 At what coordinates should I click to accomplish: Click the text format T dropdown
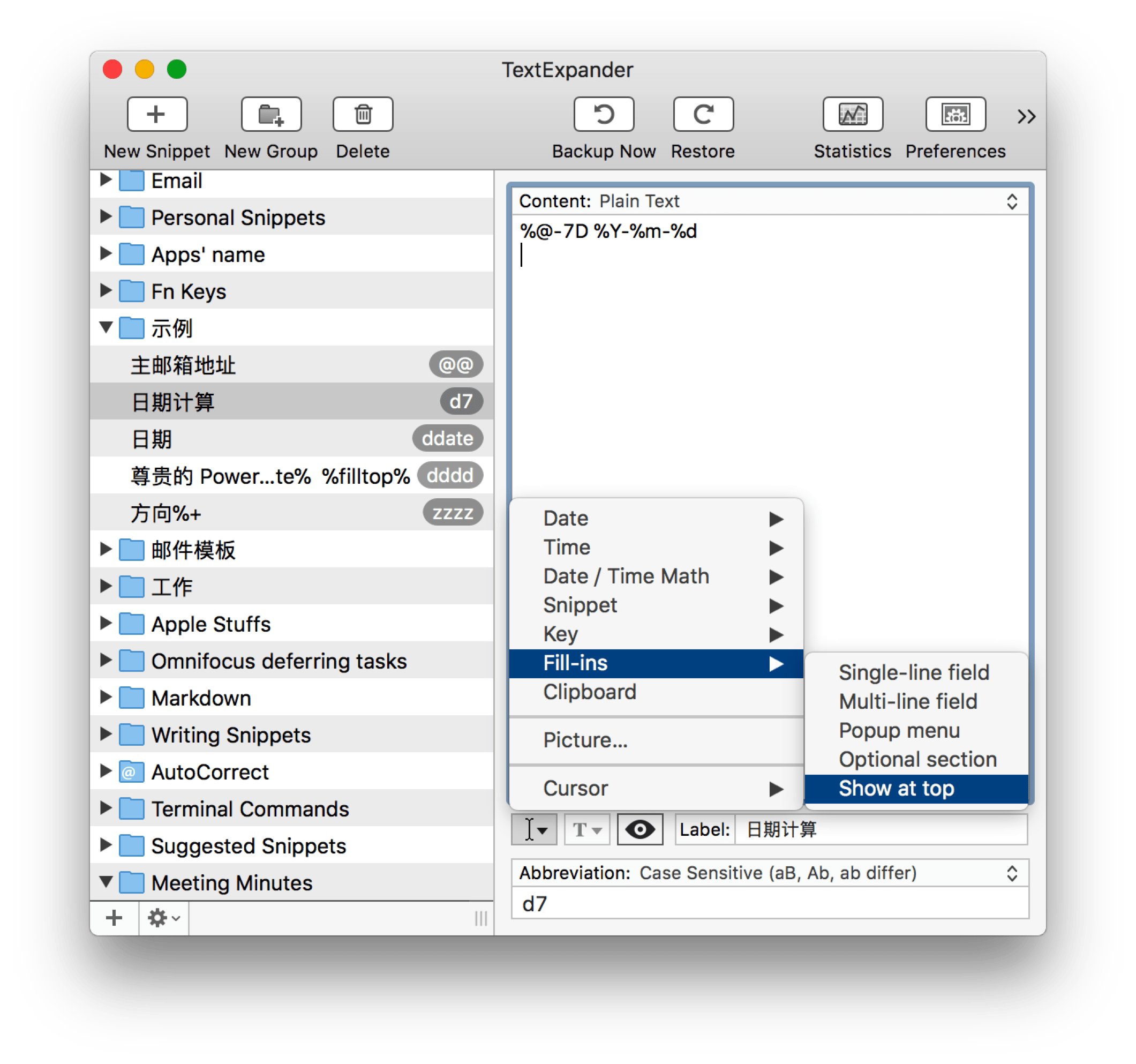[586, 829]
